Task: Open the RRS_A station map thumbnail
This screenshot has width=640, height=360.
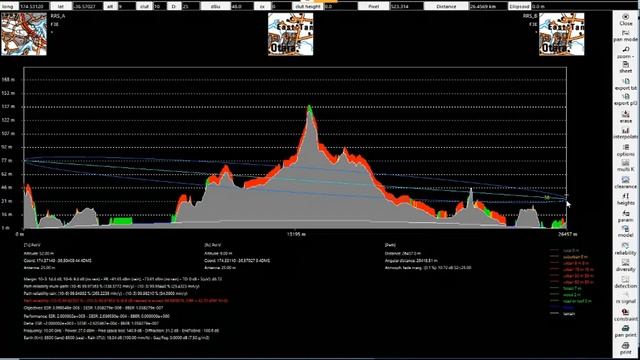Action: pos(24,34)
